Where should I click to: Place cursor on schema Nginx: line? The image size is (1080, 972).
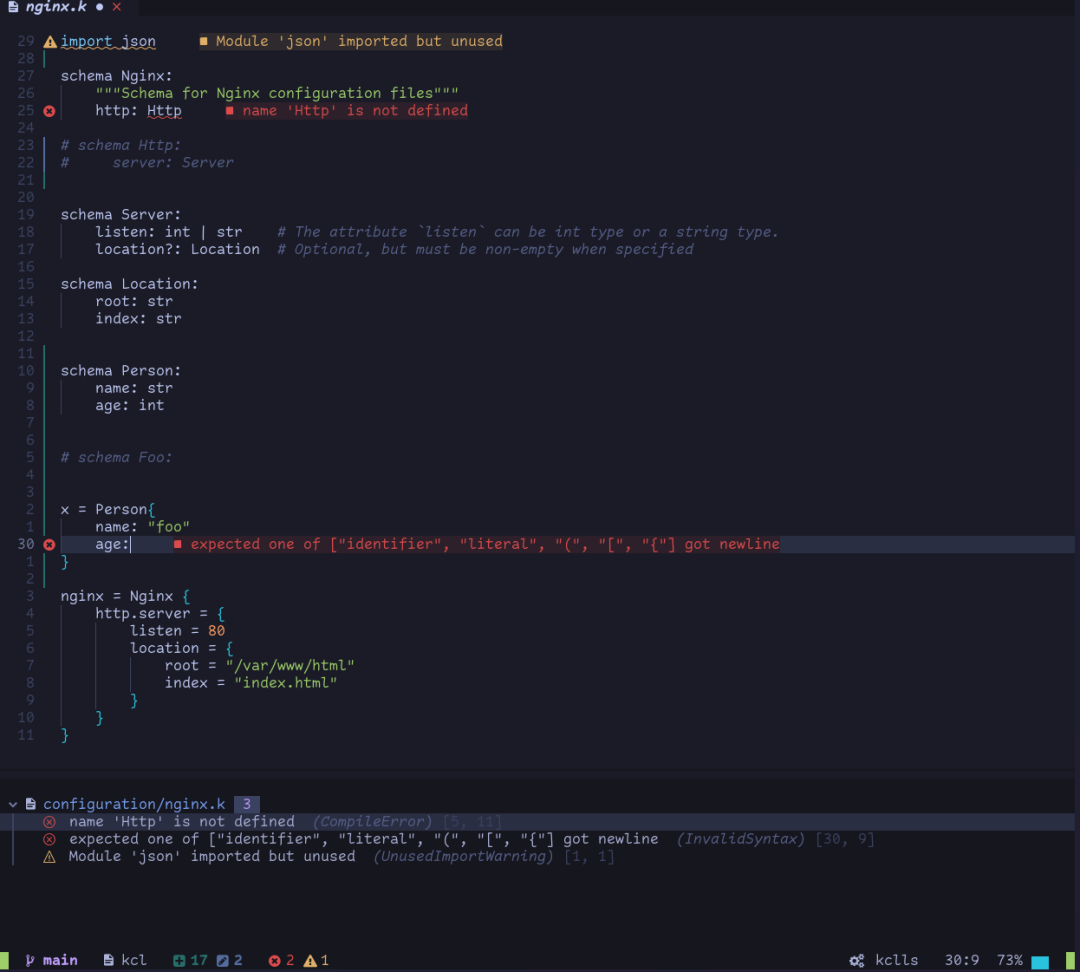(x=116, y=76)
